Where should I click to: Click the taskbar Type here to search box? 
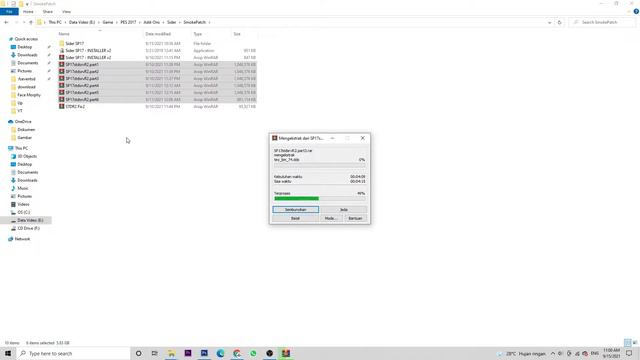tap(73, 353)
